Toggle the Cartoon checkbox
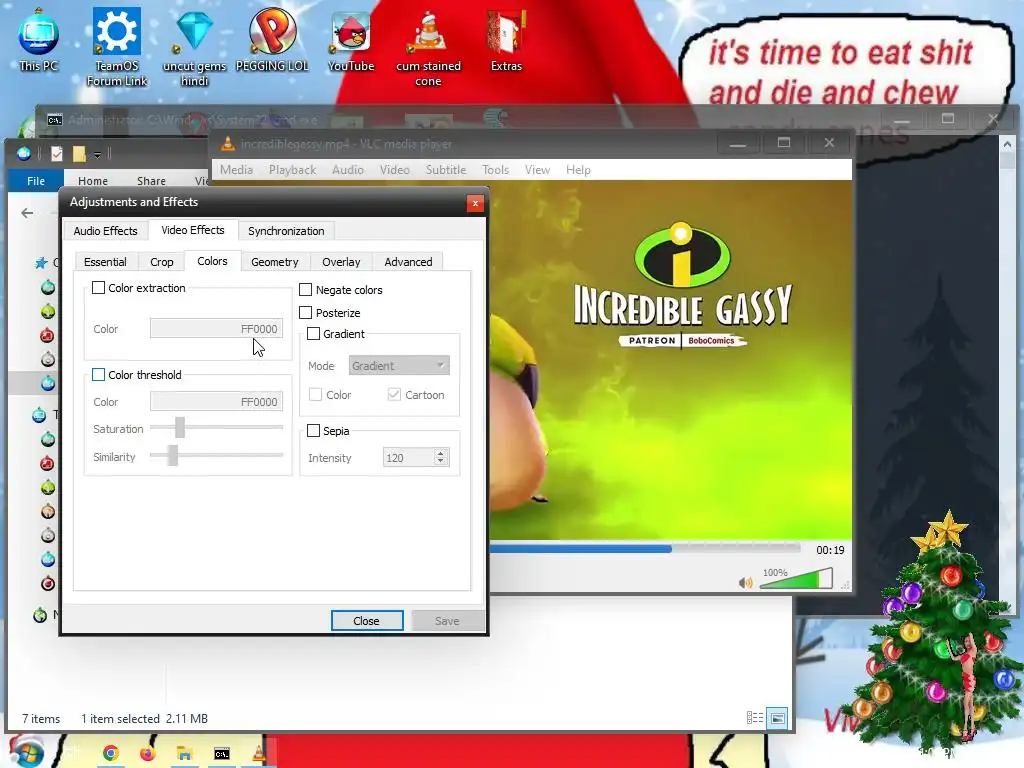Image resolution: width=1024 pixels, height=768 pixels. 394,394
